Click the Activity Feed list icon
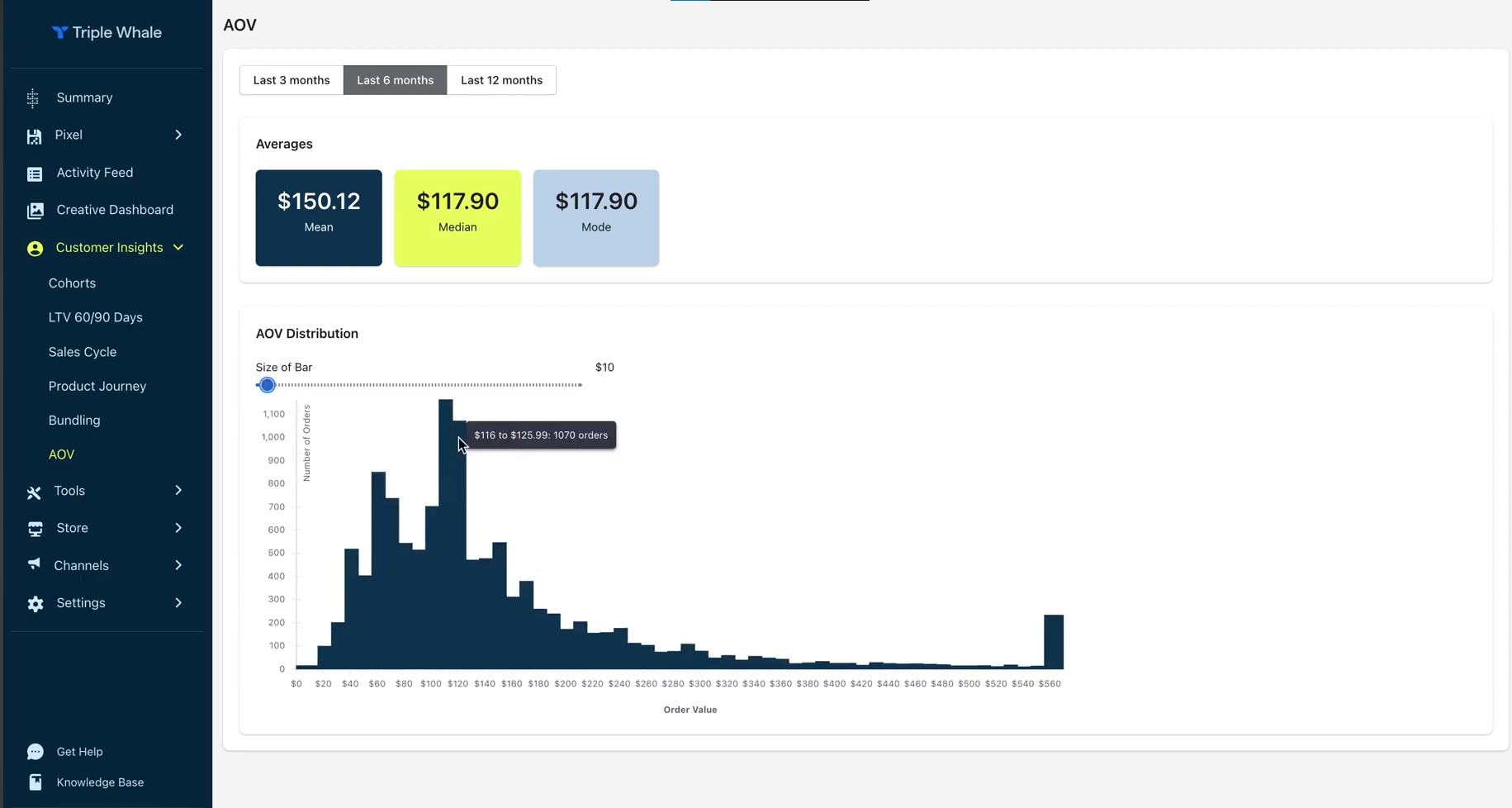This screenshot has width=1512, height=808. pyautogui.click(x=34, y=173)
